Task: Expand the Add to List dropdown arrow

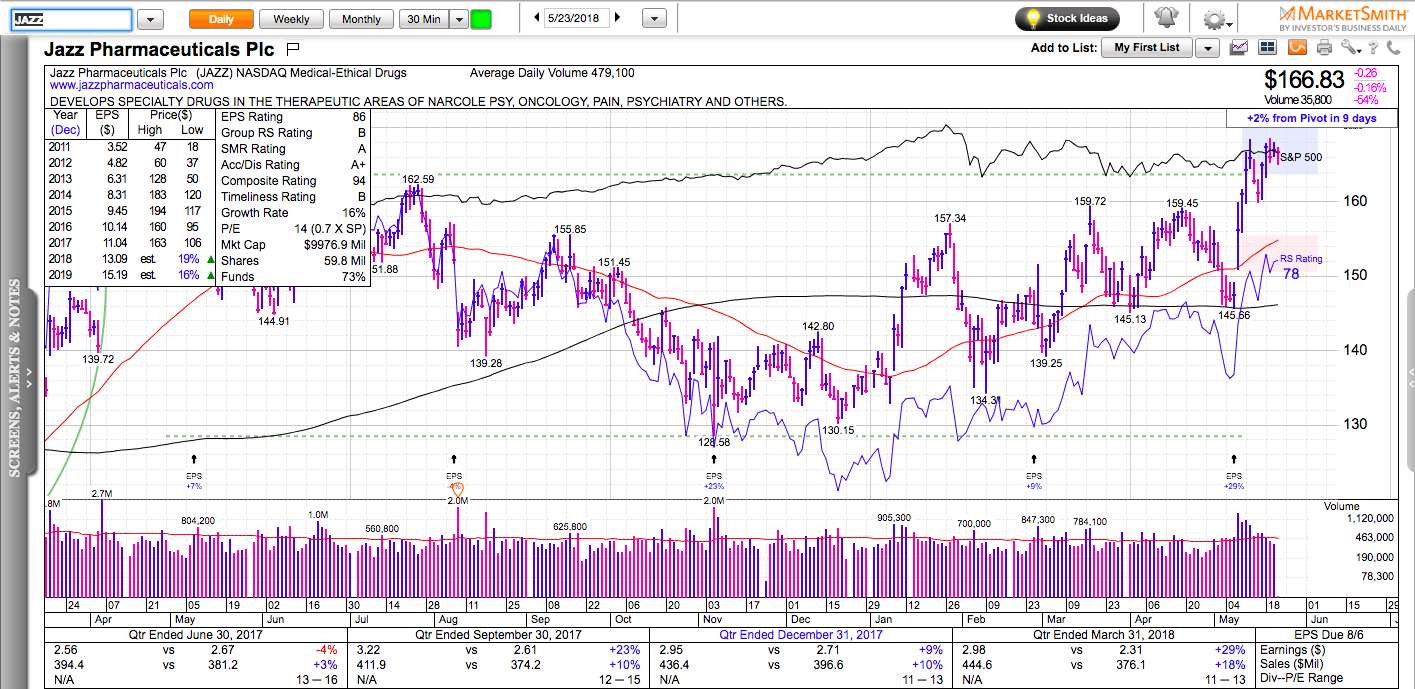Action: coord(1207,48)
